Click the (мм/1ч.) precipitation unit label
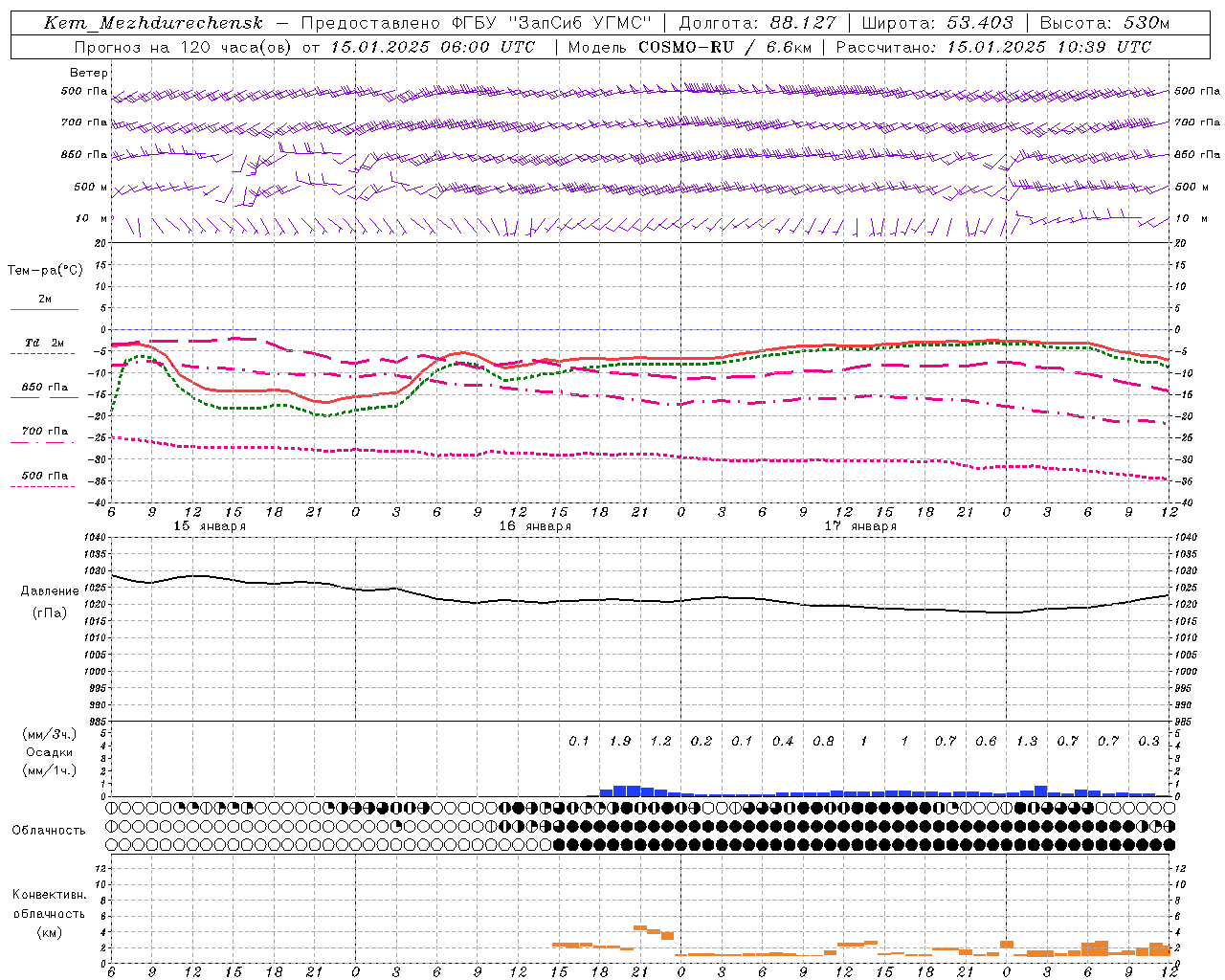Image resolution: width=1225 pixels, height=980 pixels. 50,770
